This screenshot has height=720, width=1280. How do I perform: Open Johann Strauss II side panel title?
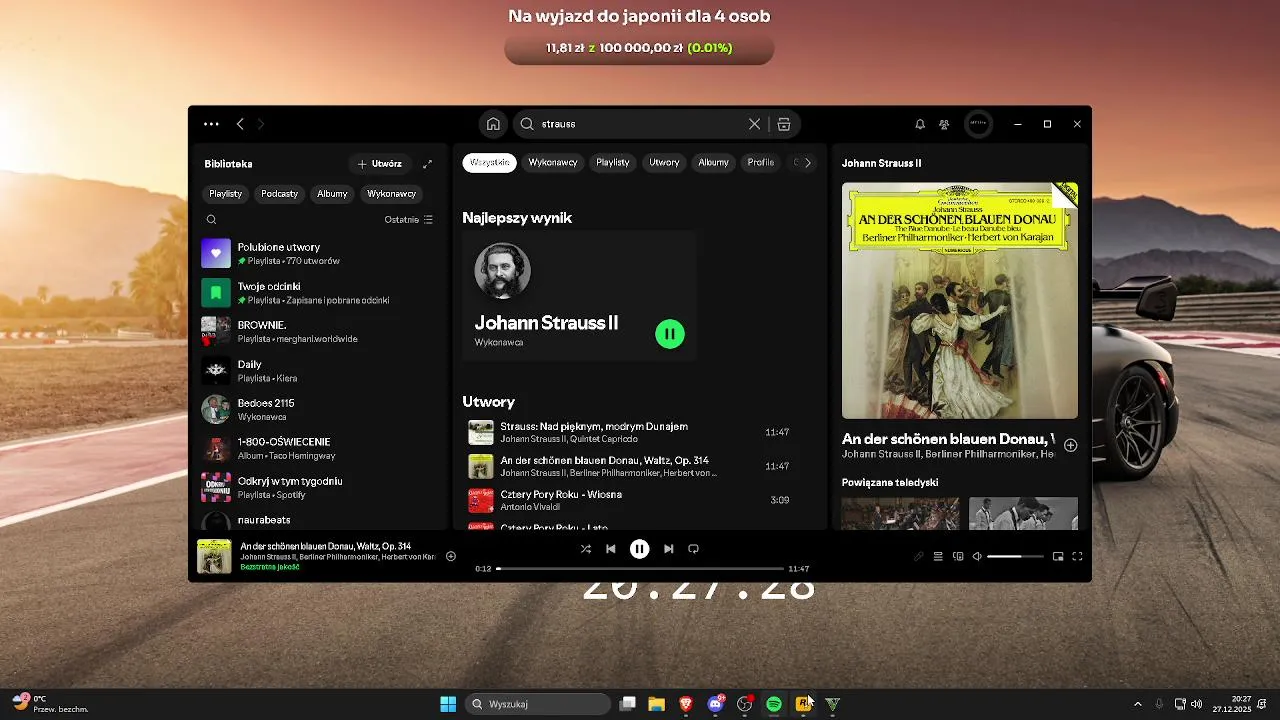click(881, 163)
